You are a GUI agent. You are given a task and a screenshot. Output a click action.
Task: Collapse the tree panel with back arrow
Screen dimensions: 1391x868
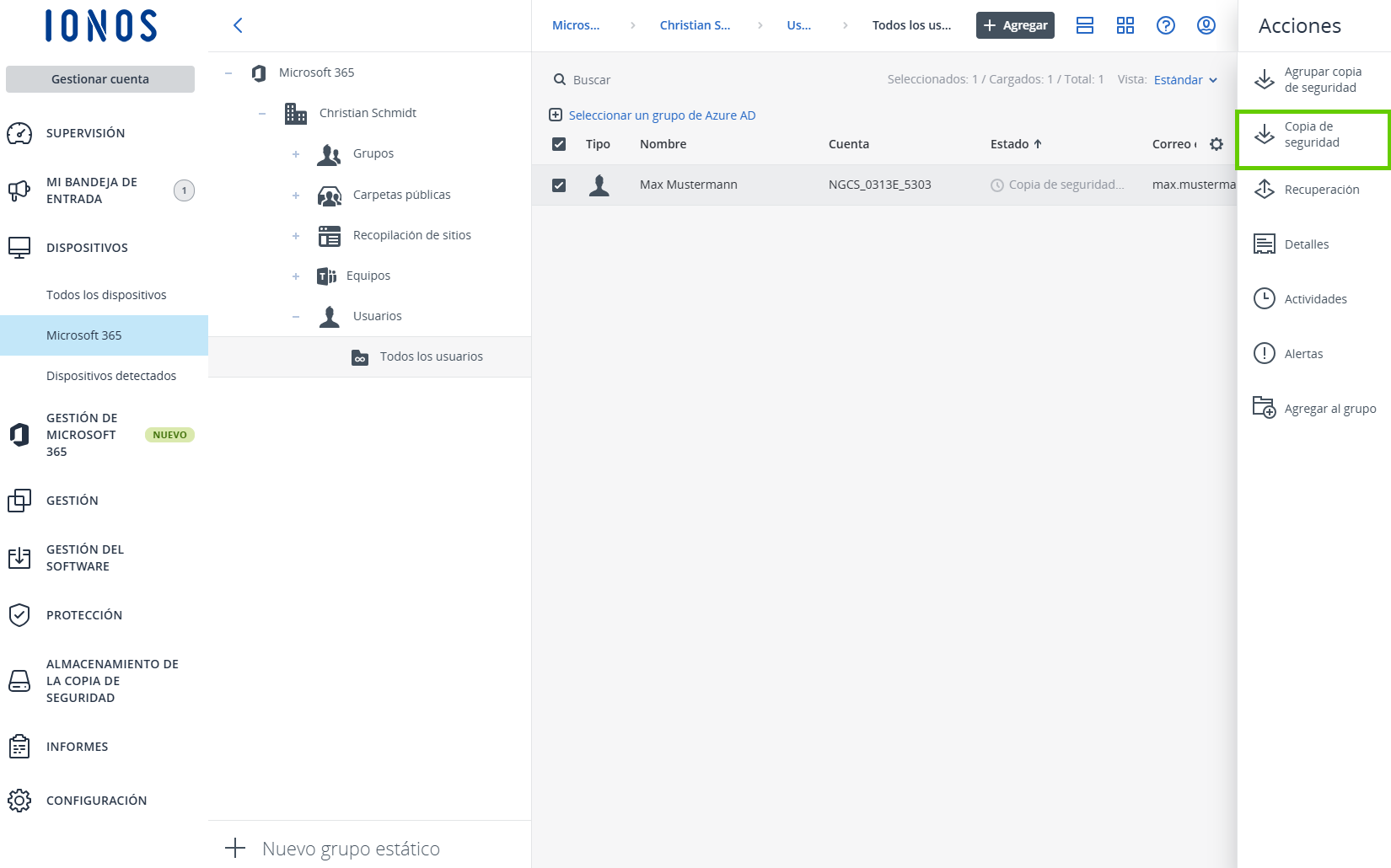[x=238, y=25]
